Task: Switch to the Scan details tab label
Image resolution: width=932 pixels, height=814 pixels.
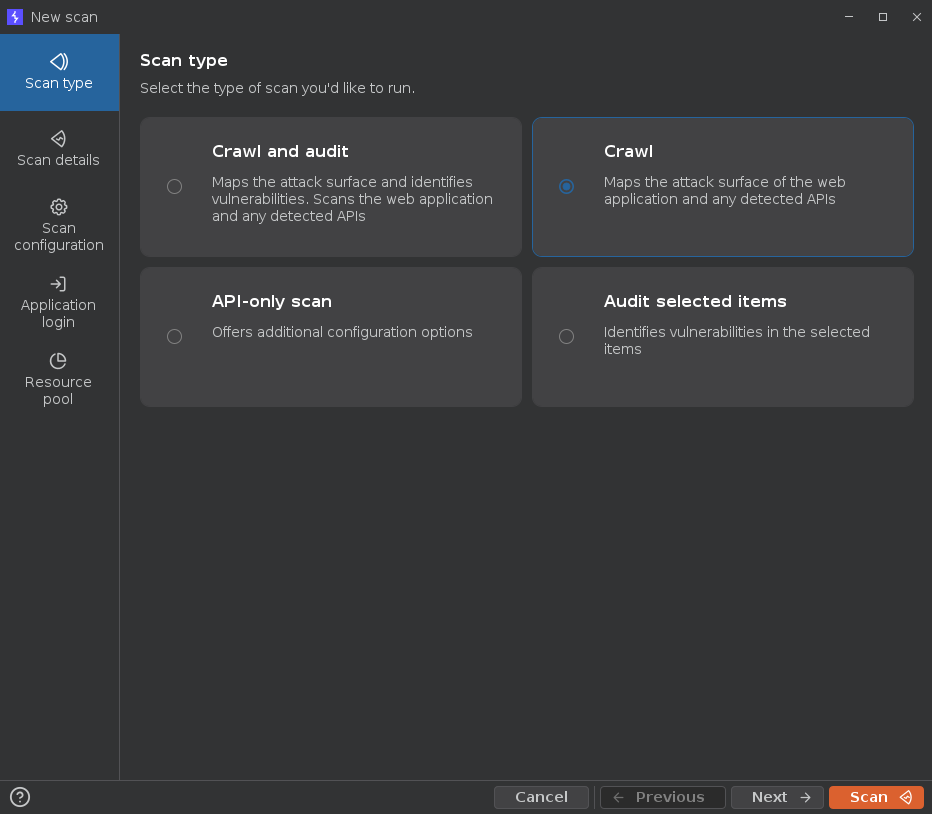Action: pyautogui.click(x=59, y=160)
